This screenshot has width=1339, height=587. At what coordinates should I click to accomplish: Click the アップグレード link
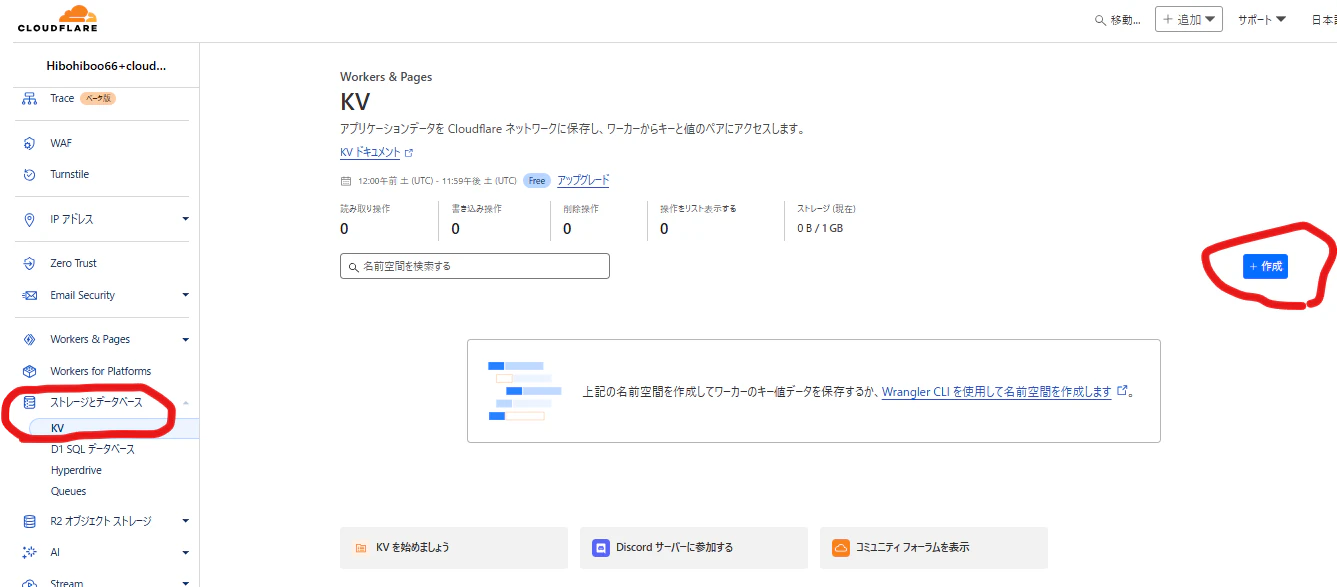583,181
